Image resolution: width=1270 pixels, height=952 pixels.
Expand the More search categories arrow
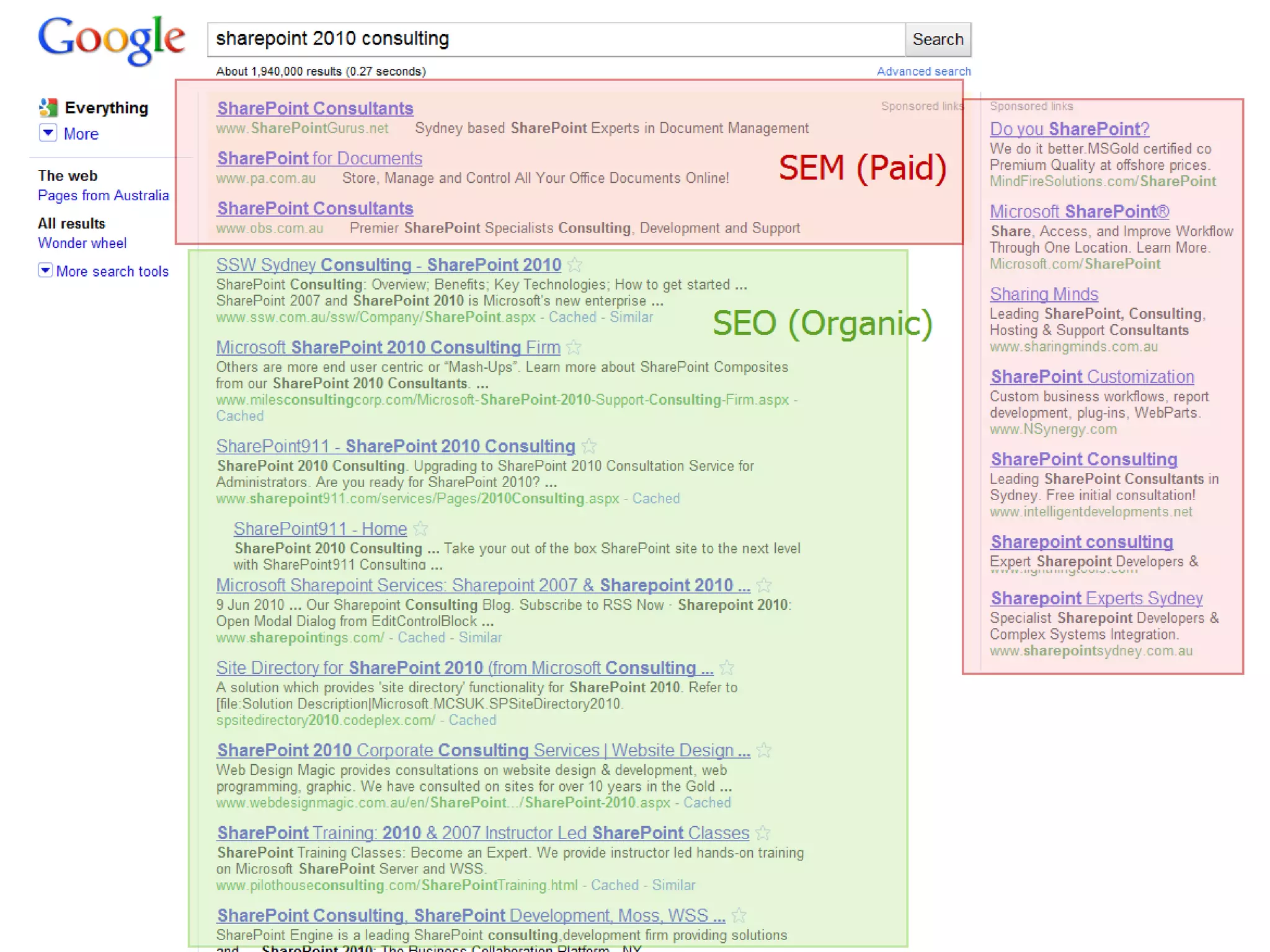[48, 133]
